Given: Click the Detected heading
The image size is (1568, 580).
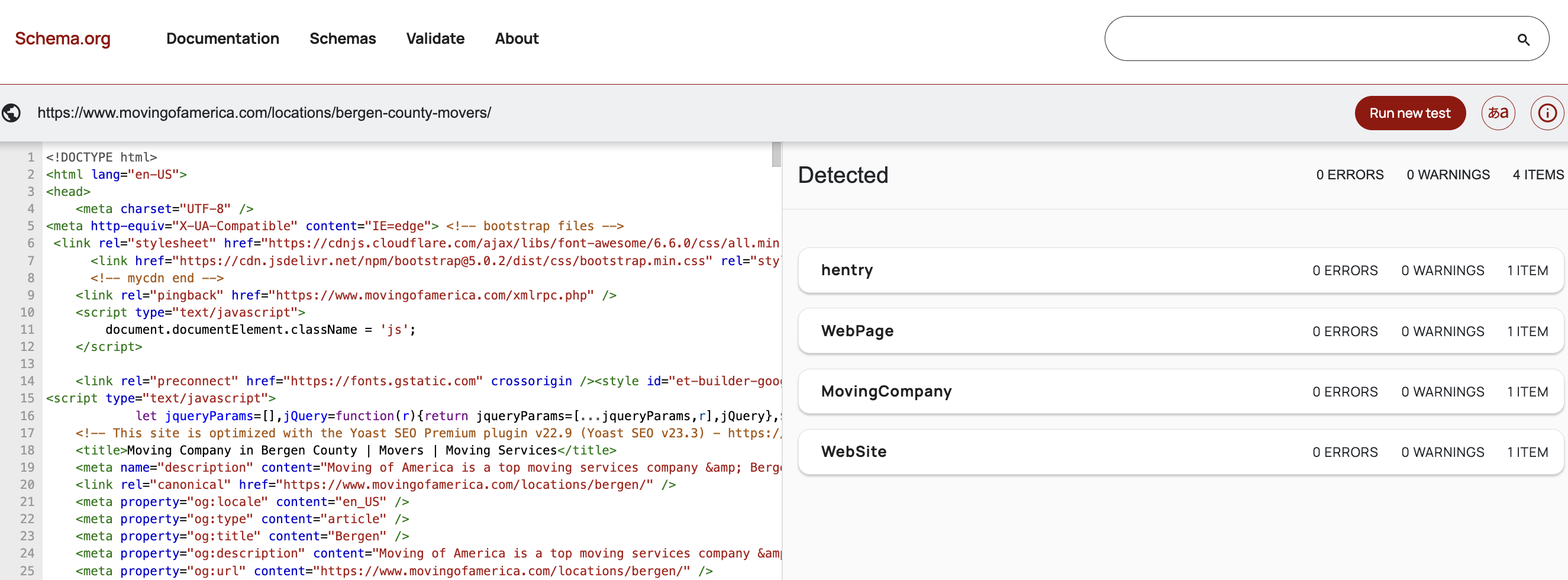Looking at the screenshot, I should (843, 175).
